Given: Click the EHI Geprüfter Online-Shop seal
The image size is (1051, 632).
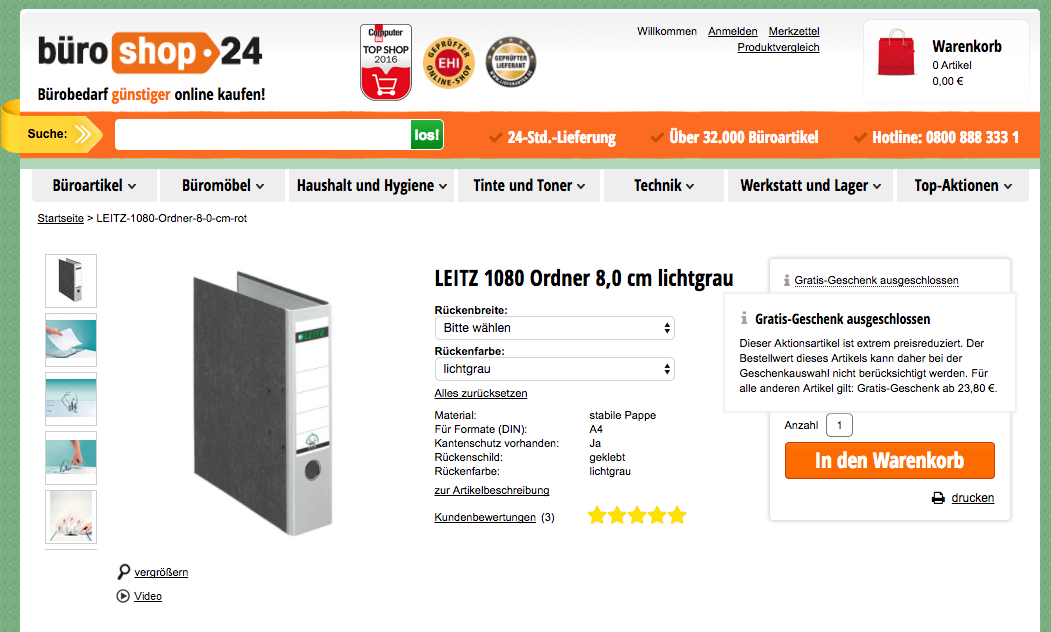Looking at the screenshot, I should click(448, 63).
